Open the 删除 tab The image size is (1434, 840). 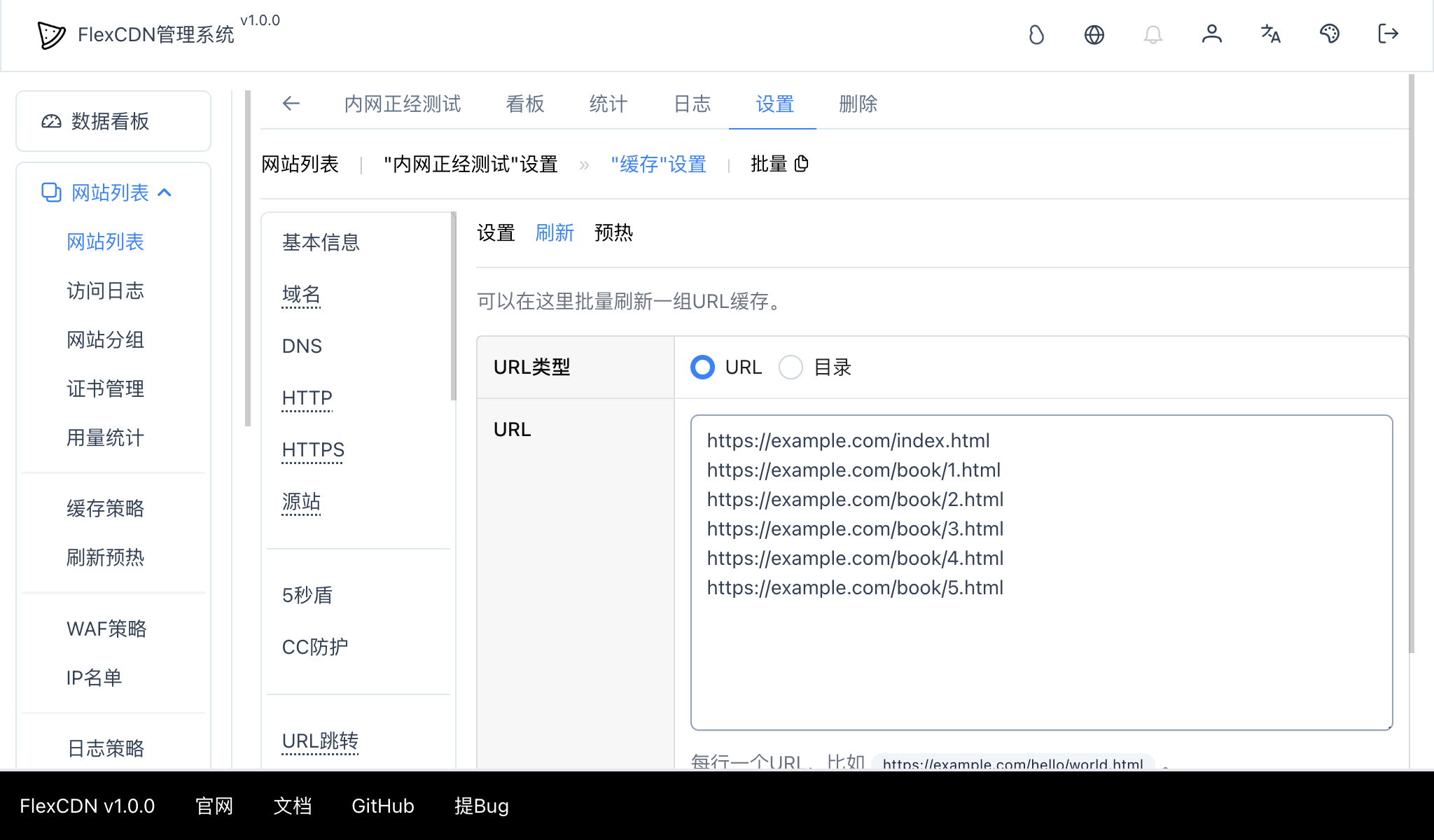857,104
